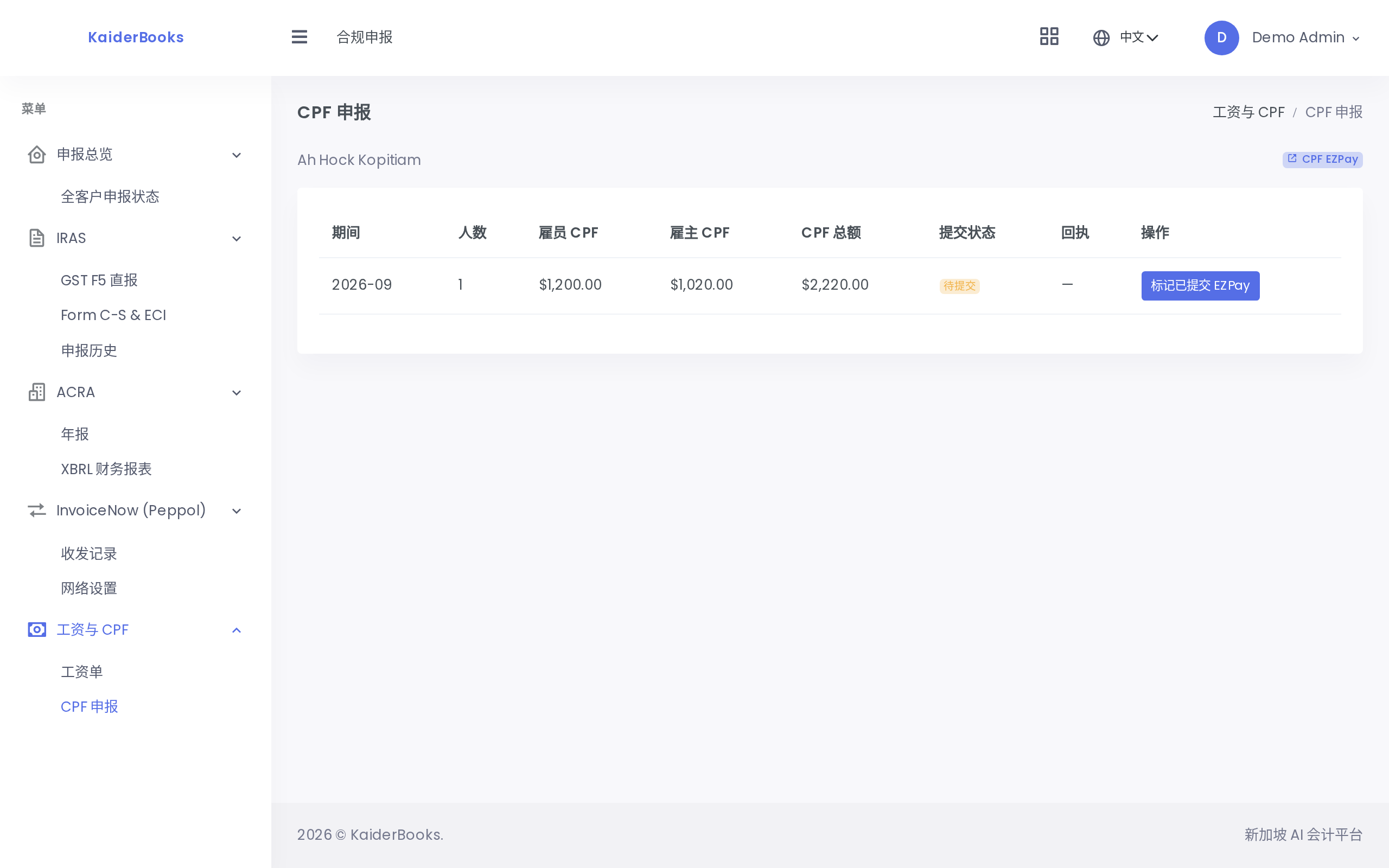The image size is (1389, 868).
Task: Click the 雇主 CPF column header
Action: (700, 233)
